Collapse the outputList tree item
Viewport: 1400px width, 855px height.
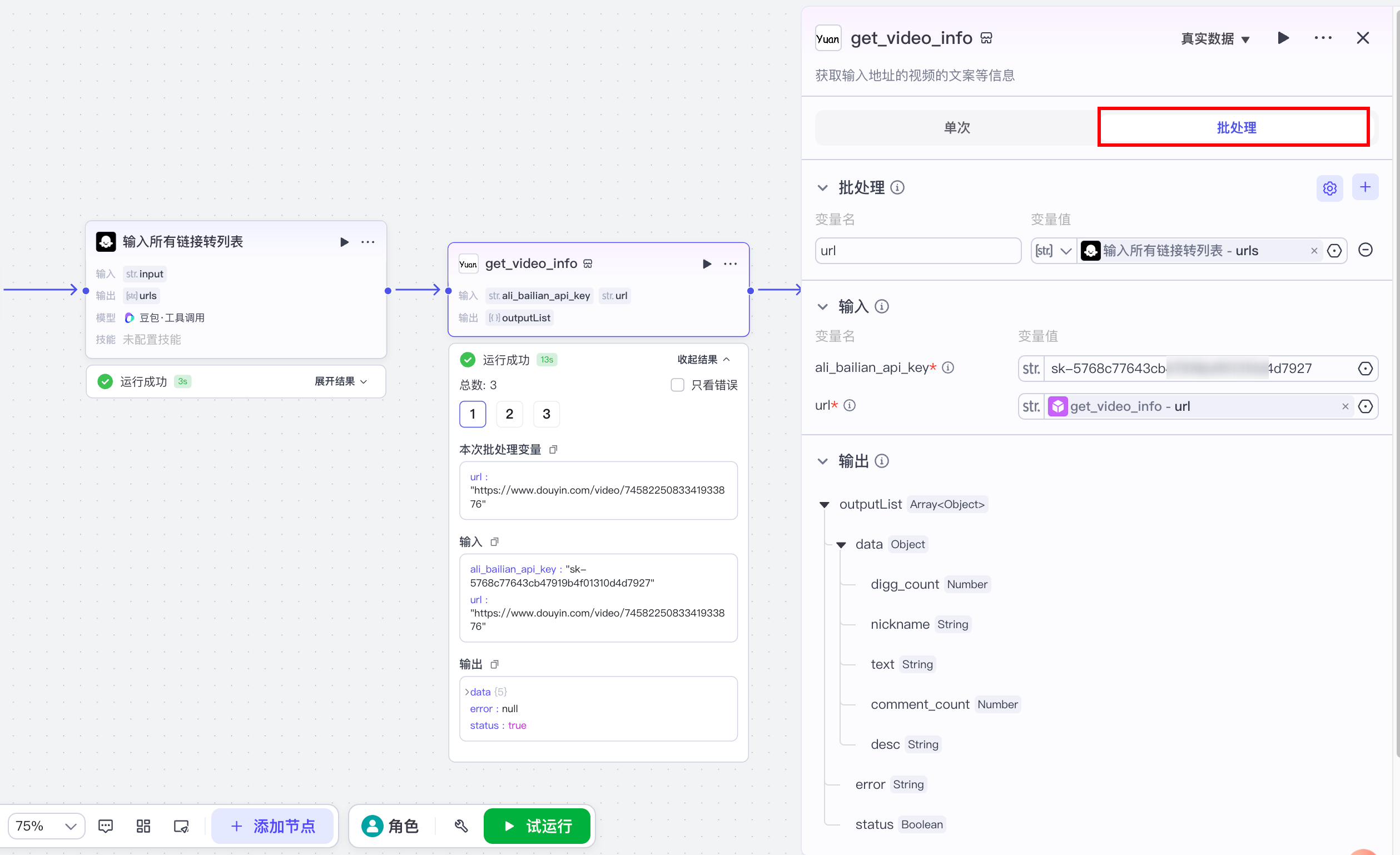(824, 504)
